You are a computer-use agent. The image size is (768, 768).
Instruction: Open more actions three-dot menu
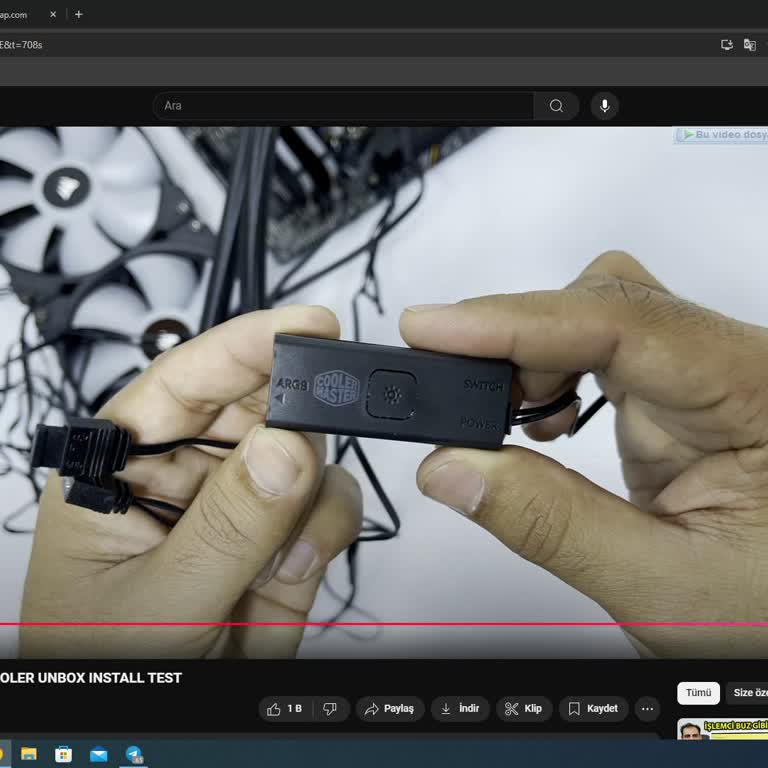(x=647, y=709)
